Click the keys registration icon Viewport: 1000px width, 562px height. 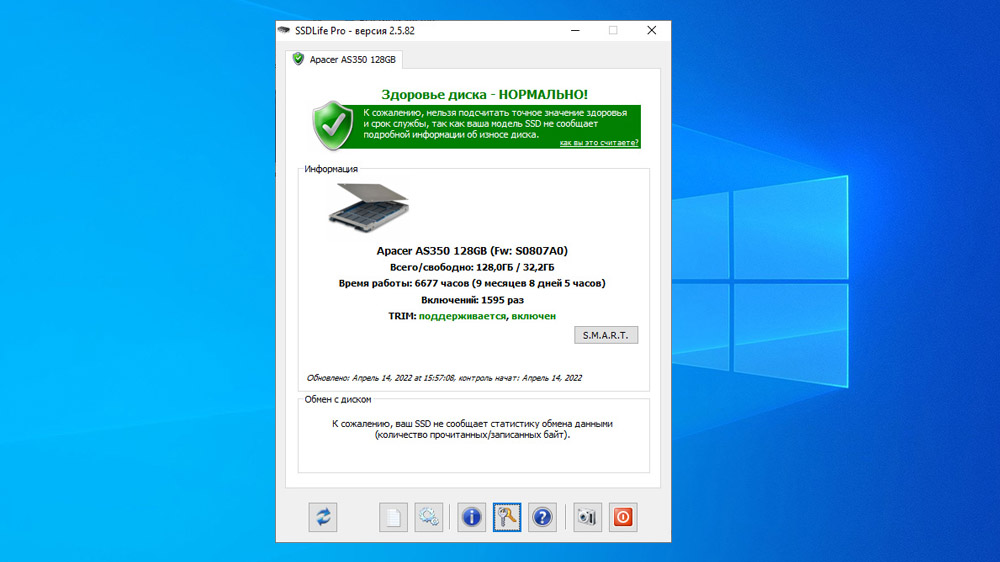(507, 517)
